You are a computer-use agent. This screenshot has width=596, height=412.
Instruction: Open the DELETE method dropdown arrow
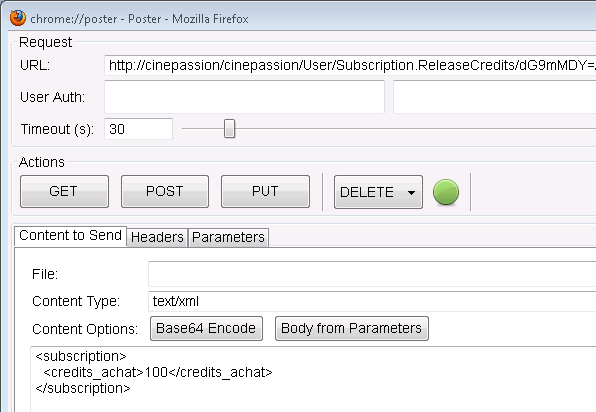411,193
